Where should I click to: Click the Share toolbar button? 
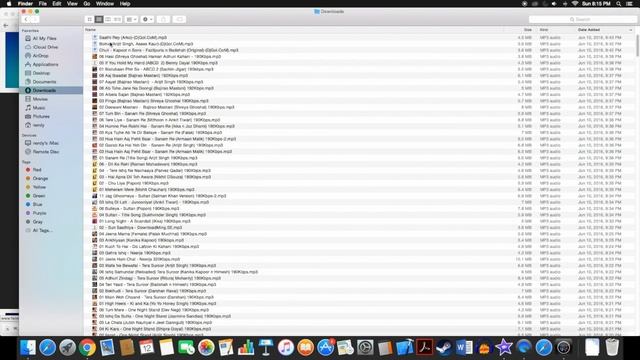[163, 19]
